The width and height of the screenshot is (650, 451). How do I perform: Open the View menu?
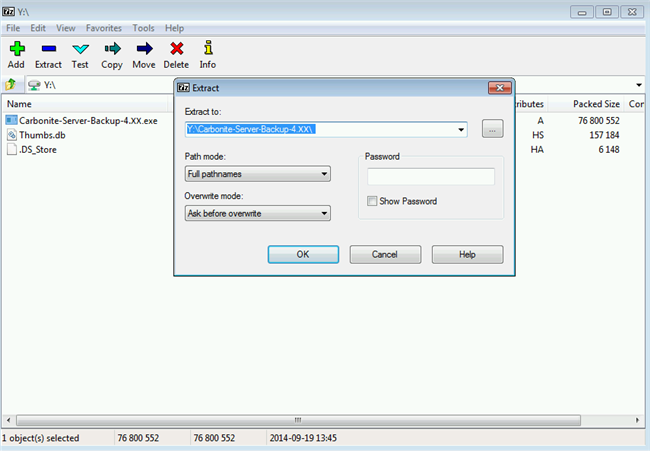coord(66,28)
